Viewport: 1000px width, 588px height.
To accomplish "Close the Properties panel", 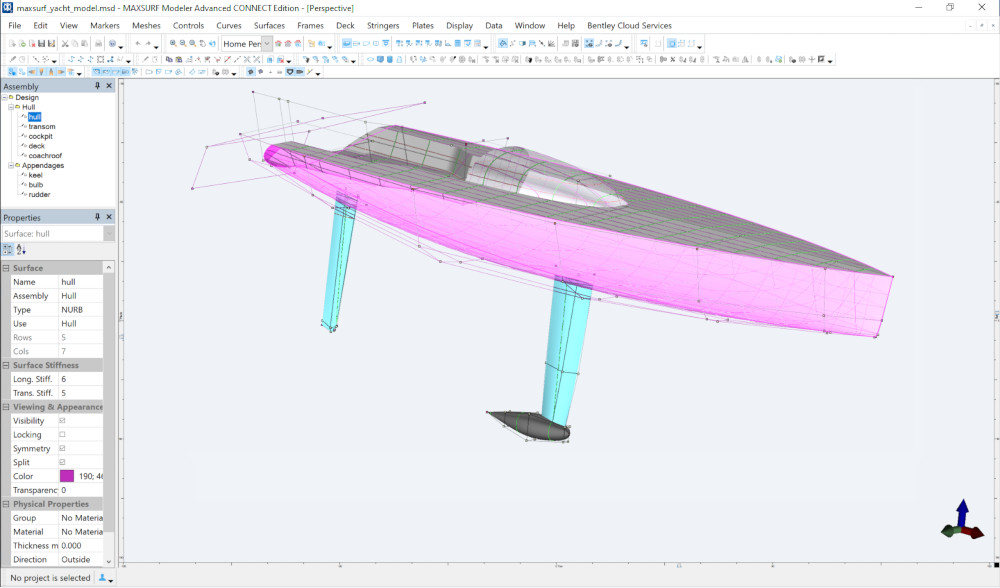I will (109, 217).
